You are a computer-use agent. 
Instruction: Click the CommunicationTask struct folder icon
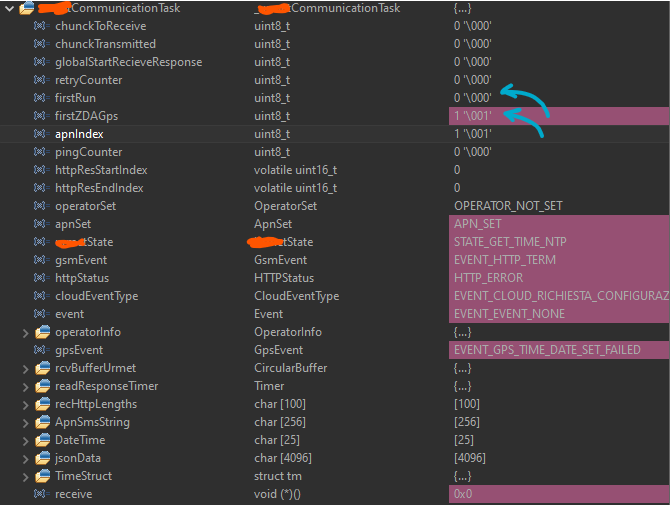pos(27,8)
